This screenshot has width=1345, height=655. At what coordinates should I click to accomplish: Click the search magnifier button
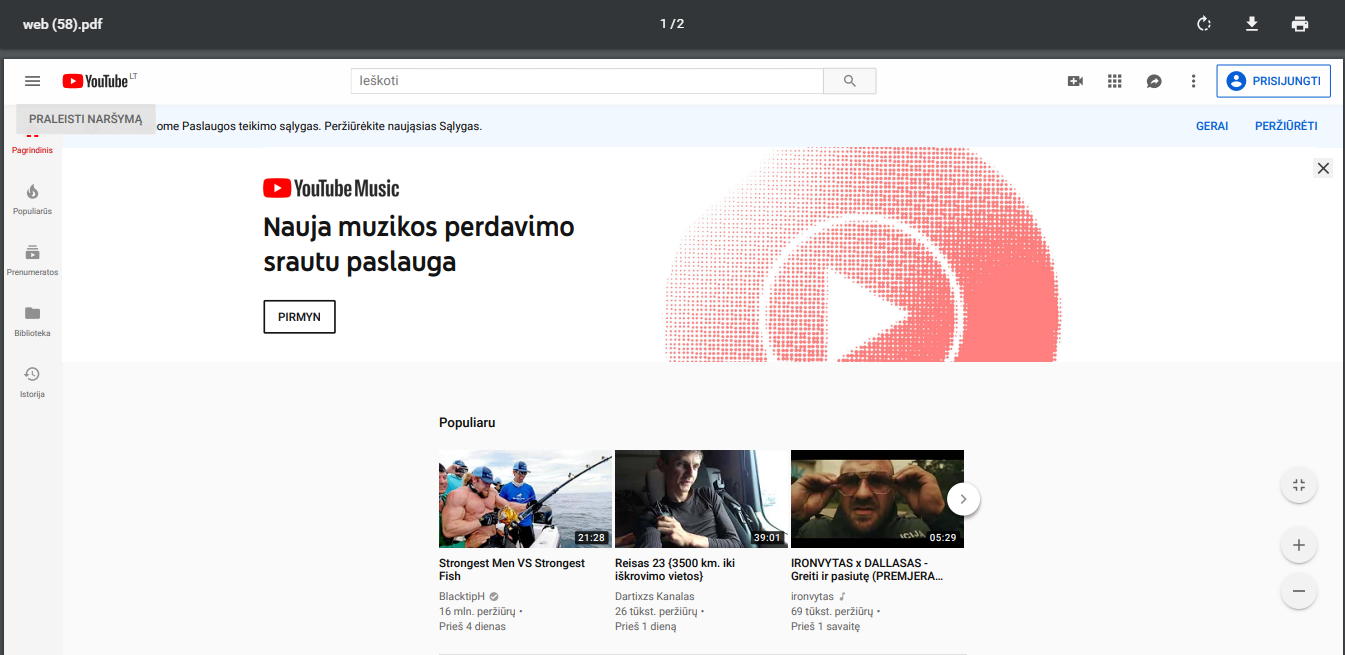coord(849,81)
